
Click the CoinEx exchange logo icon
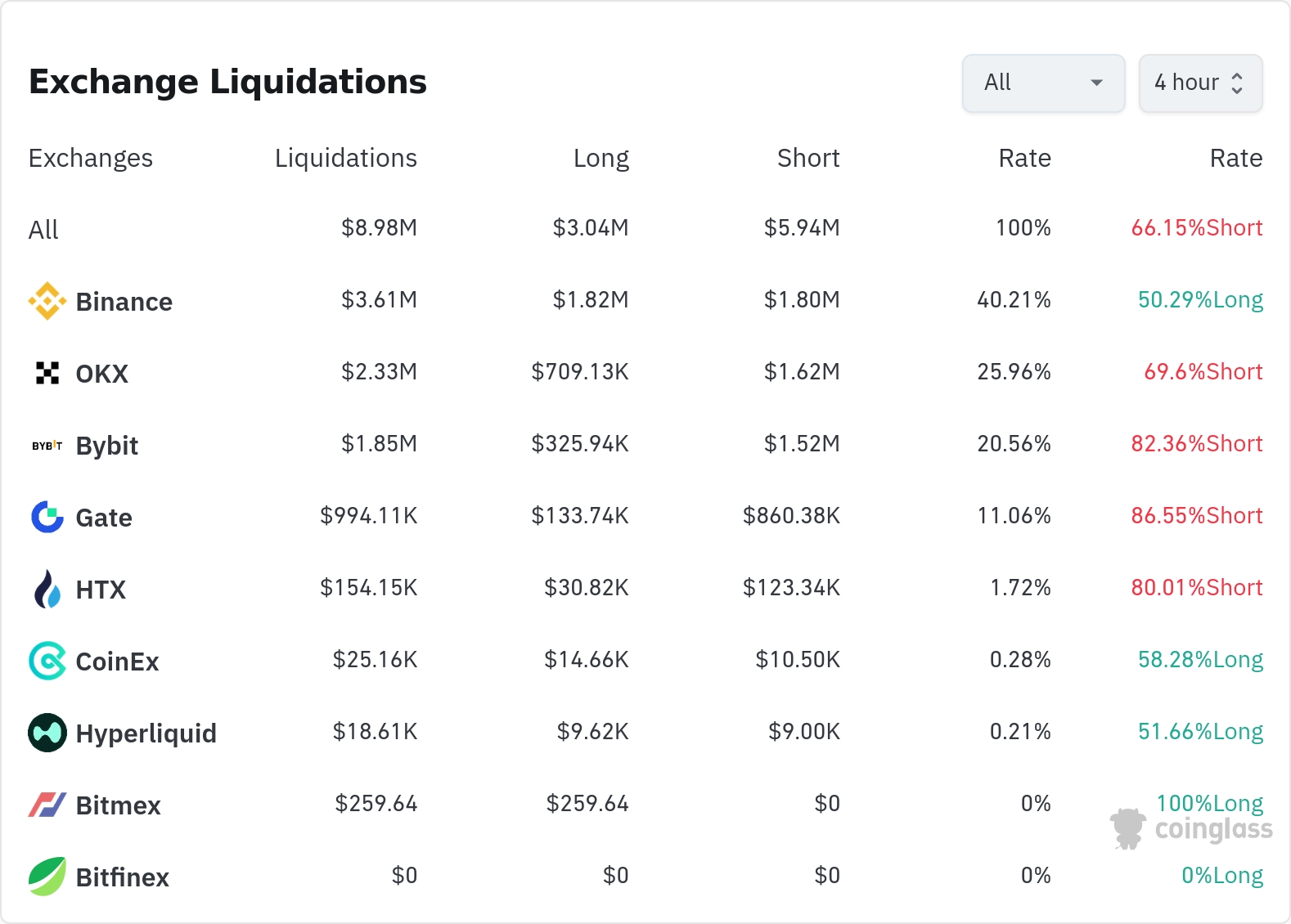47,661
